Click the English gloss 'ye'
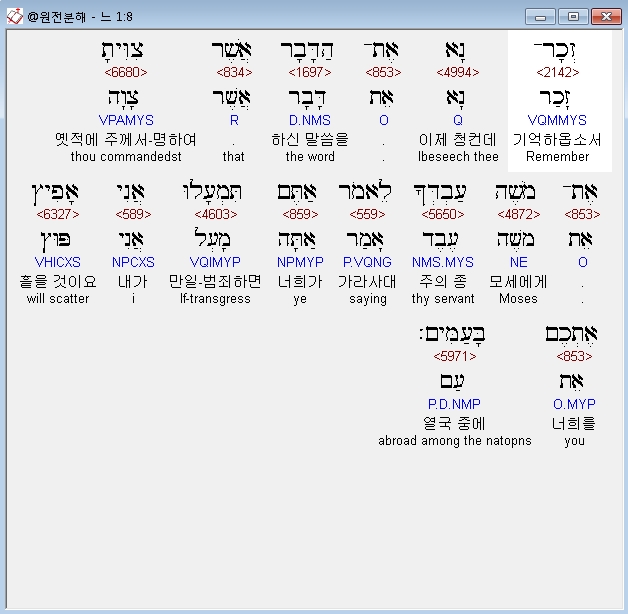Image resolution: width=628 pixels, height=614 pixels. click(300, 300)
